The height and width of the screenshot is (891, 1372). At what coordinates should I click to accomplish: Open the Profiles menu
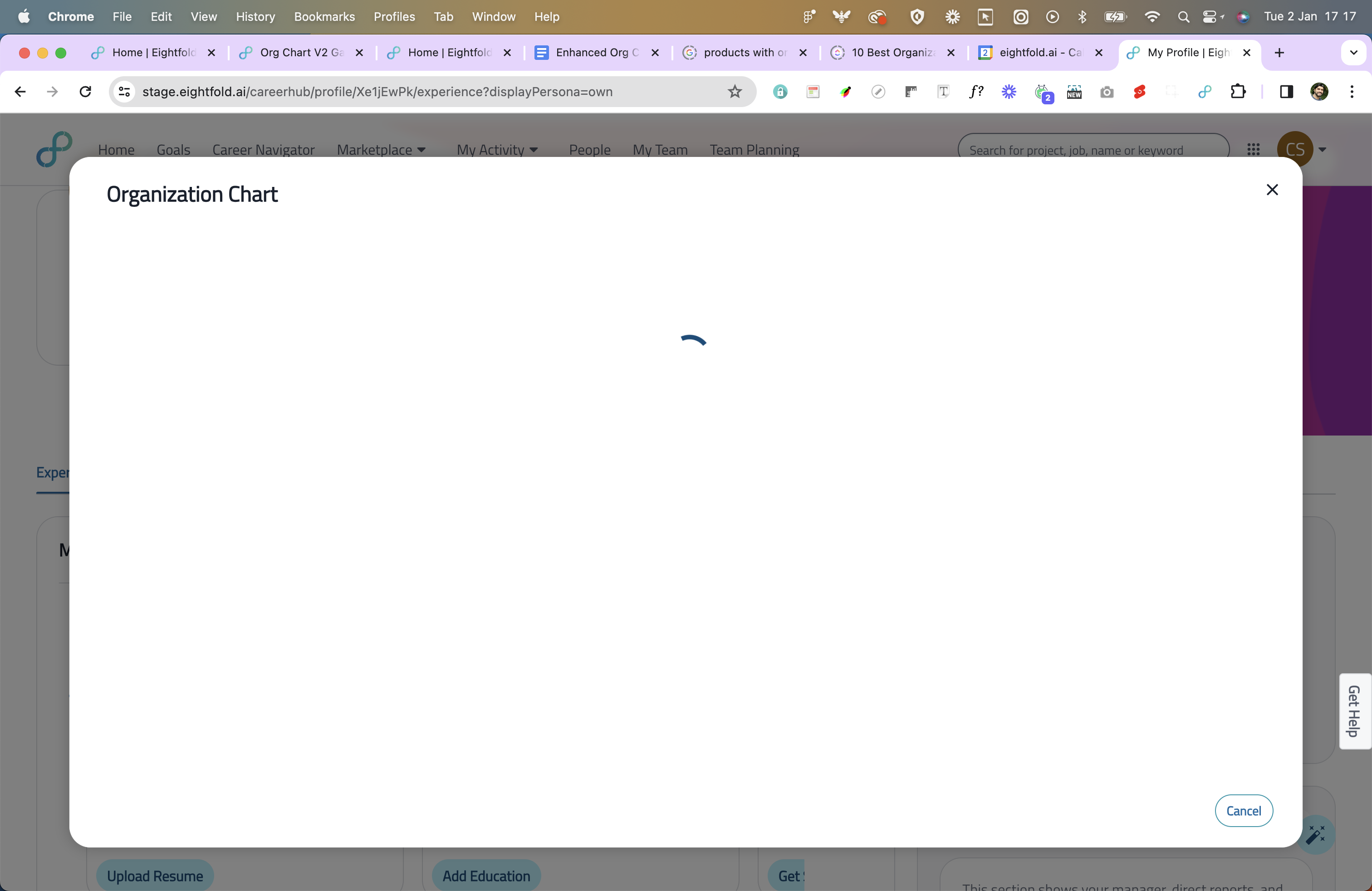[394, 17]
